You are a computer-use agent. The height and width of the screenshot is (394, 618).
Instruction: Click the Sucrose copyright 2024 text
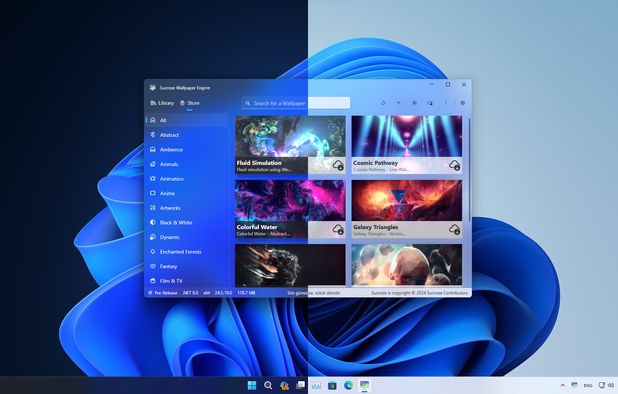point(420,293)
